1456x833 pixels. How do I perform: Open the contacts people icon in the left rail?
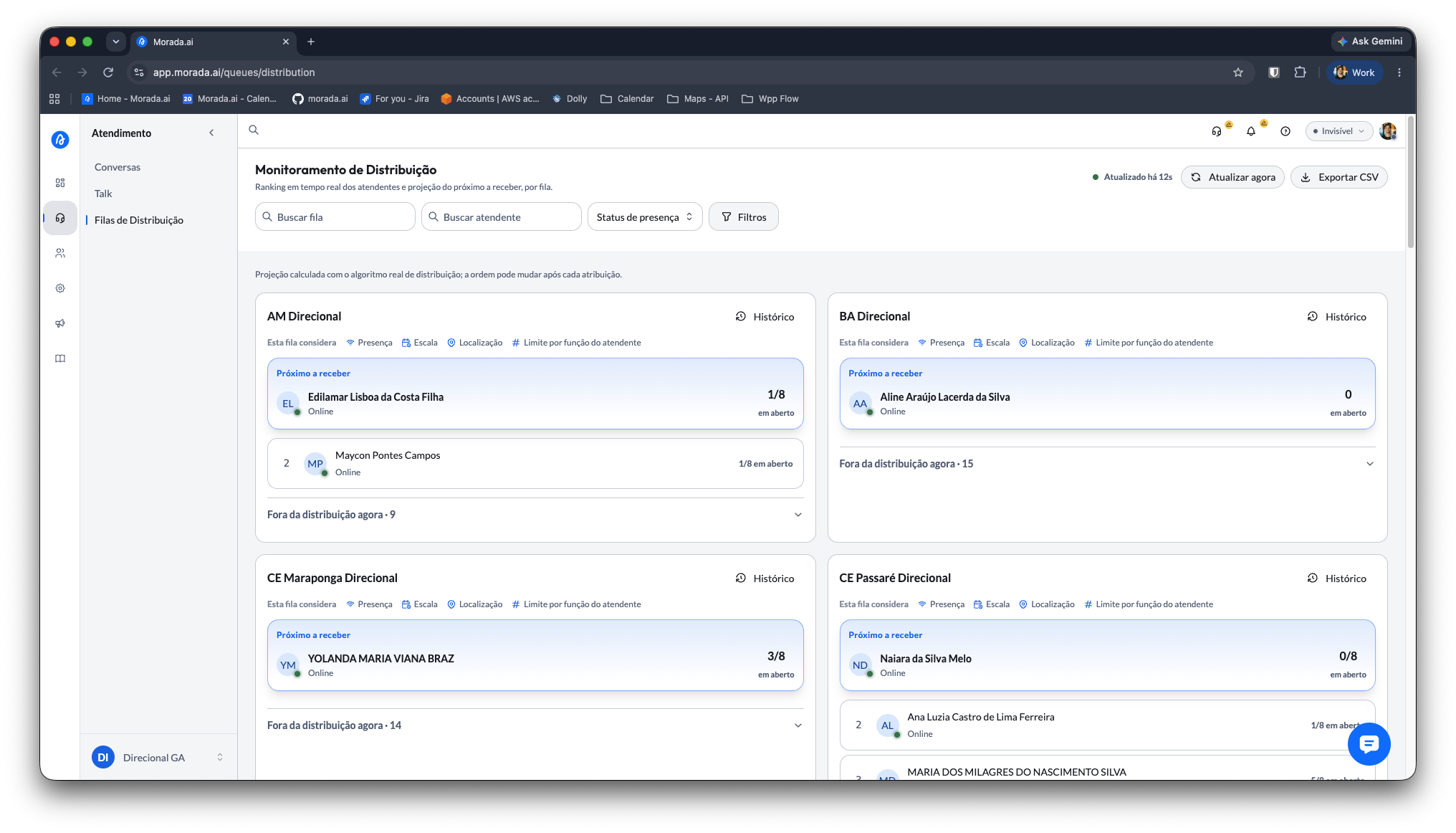coord(60,253)
